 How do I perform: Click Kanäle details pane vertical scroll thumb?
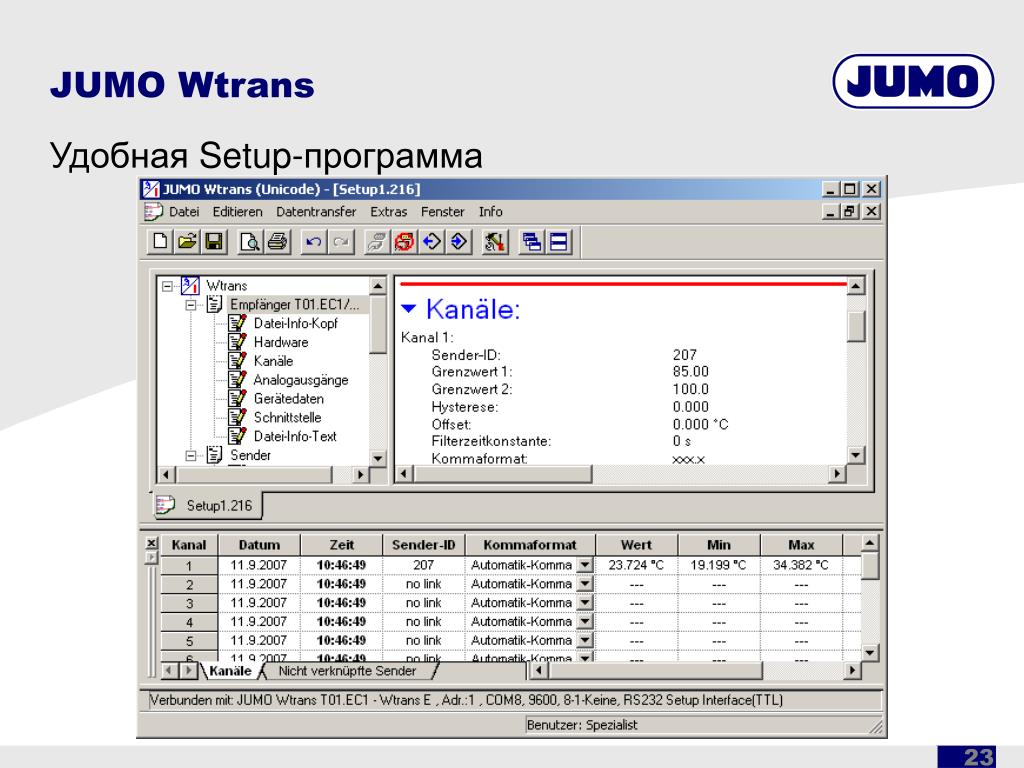856,325
